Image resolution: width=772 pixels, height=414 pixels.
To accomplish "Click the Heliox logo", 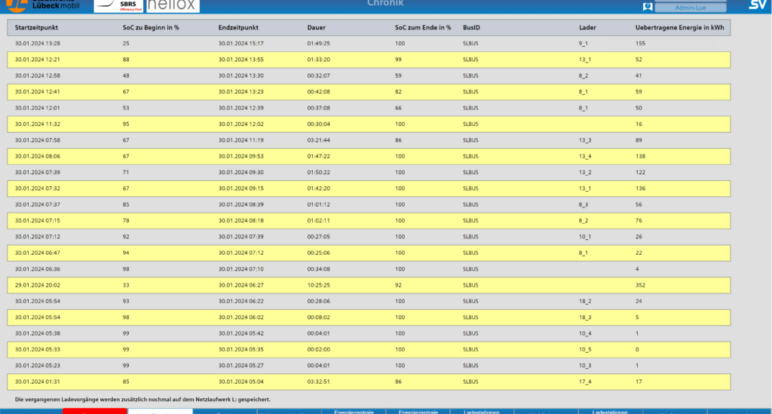I will [x=173, y=5].
